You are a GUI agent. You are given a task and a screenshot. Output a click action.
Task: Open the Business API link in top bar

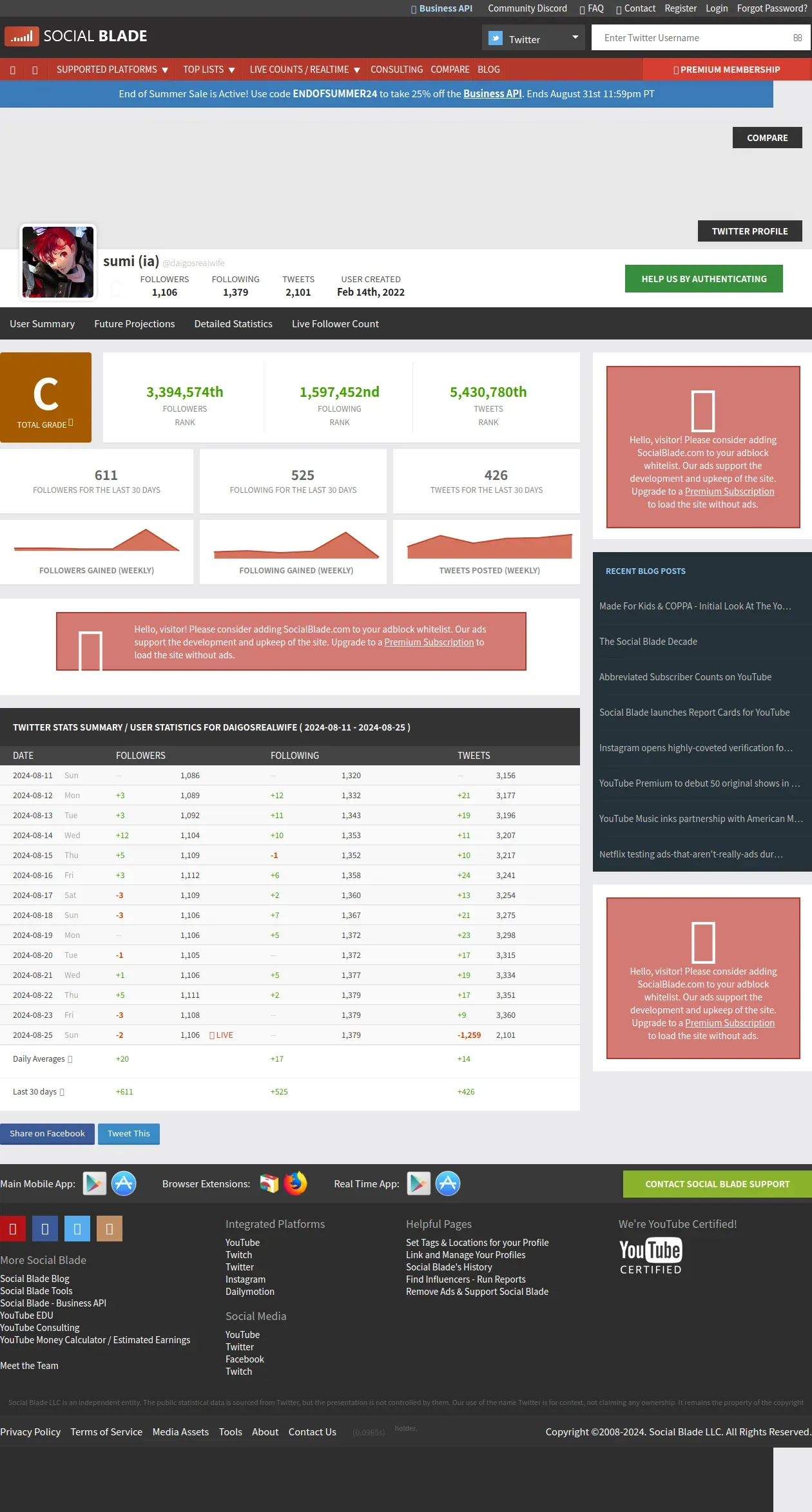(x=442, y=8)
